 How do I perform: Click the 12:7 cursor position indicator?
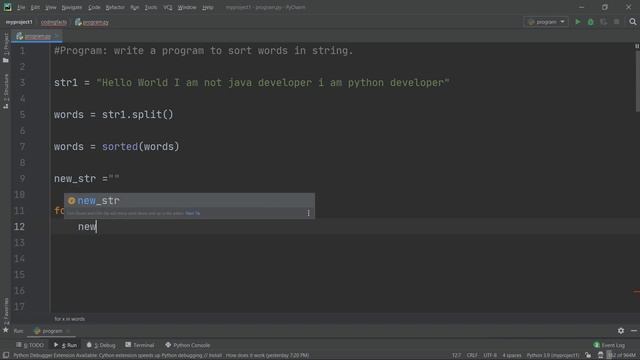456,356
